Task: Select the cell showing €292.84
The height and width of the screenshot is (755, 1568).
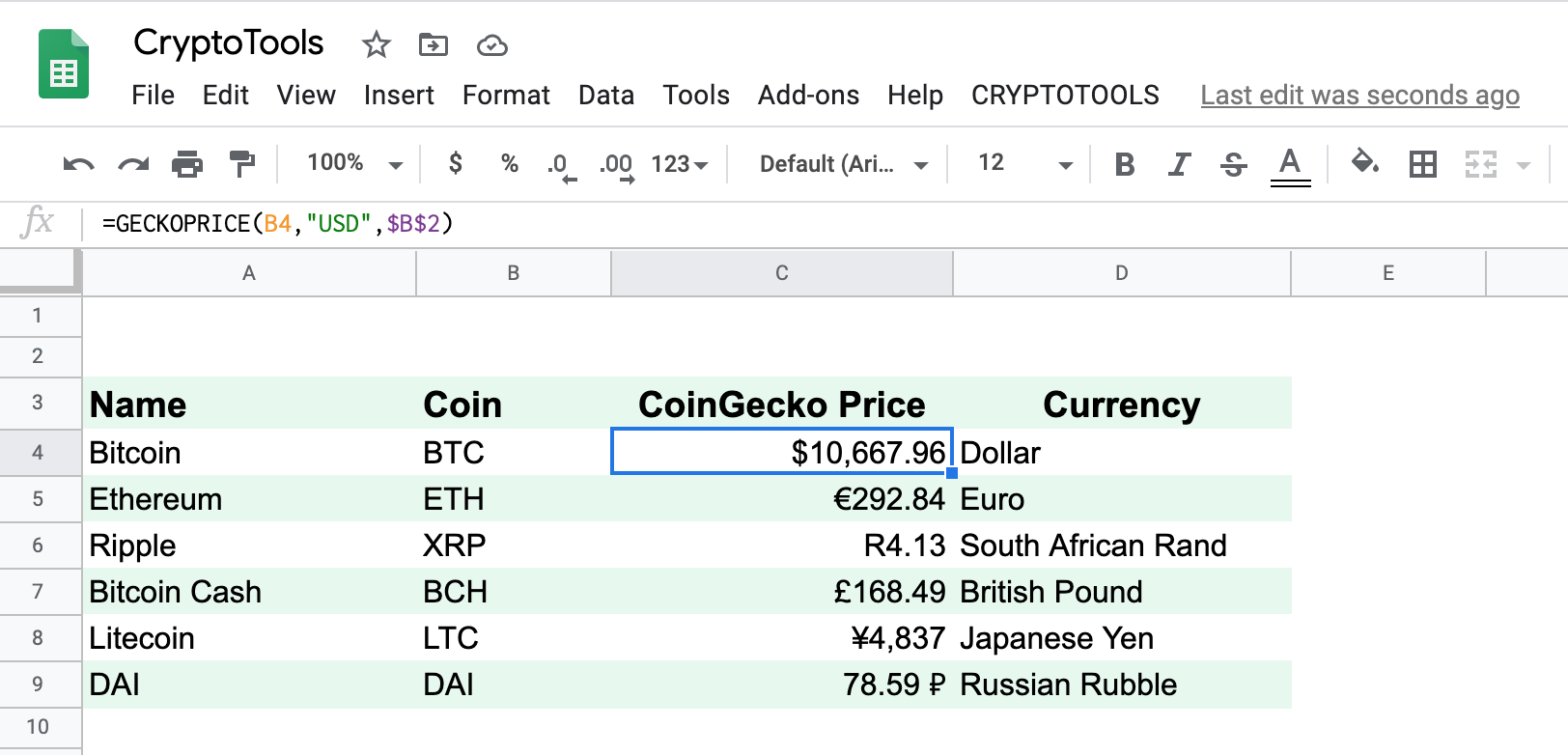Action: 782,499
